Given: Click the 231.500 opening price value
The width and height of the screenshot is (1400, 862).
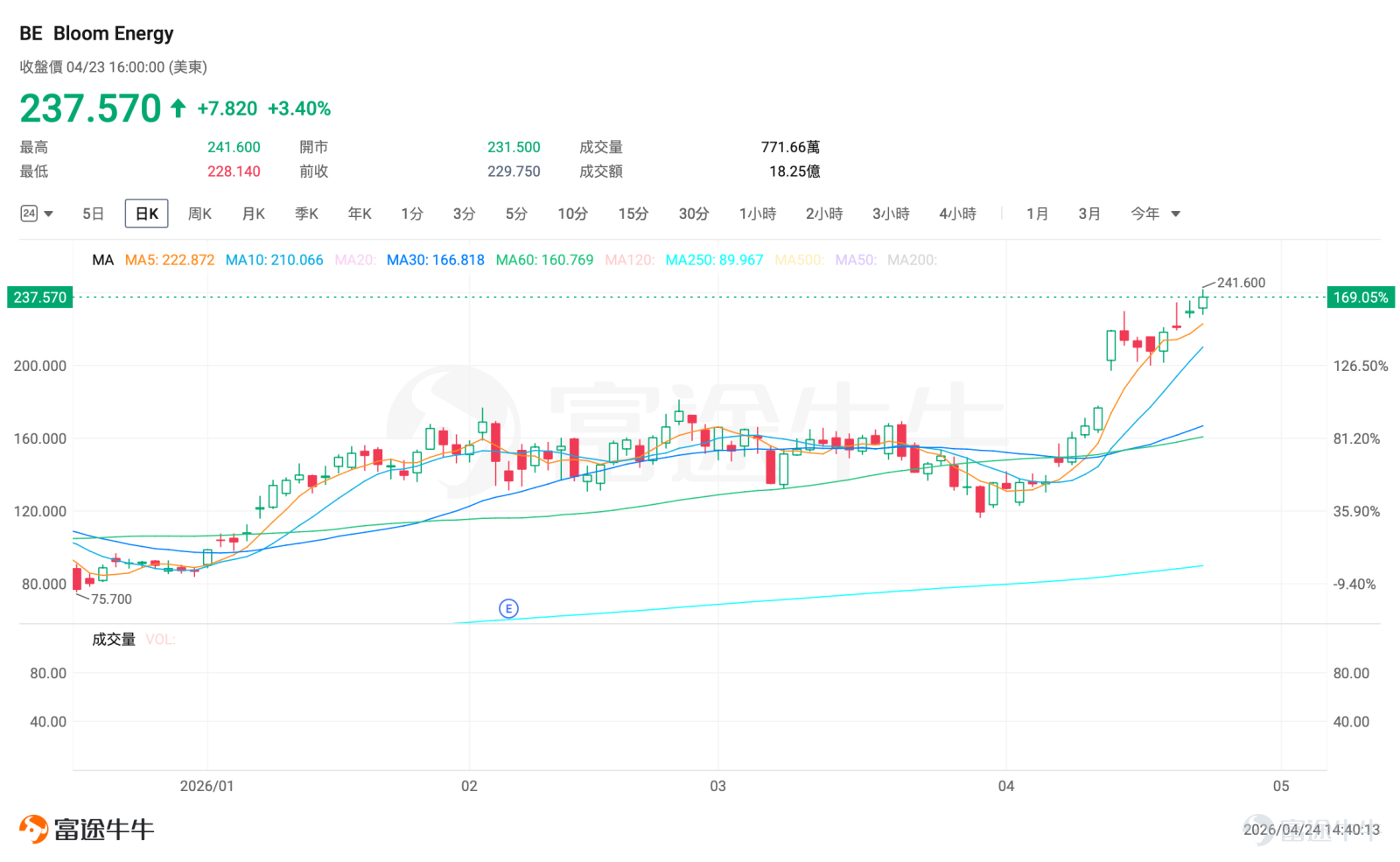Looking at the screenshot, I should (514, 147).
